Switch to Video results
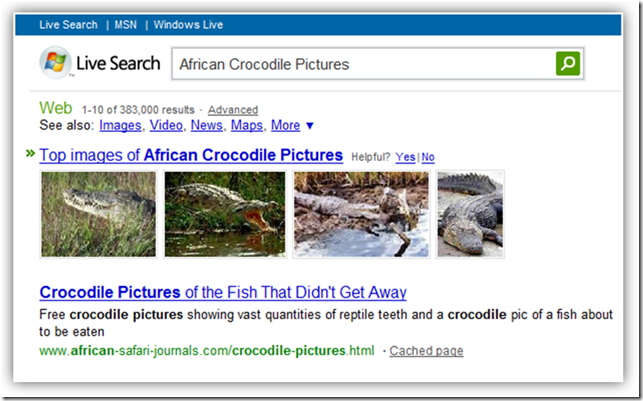Viewport: 643px width, 401px height. click(166, 126)
